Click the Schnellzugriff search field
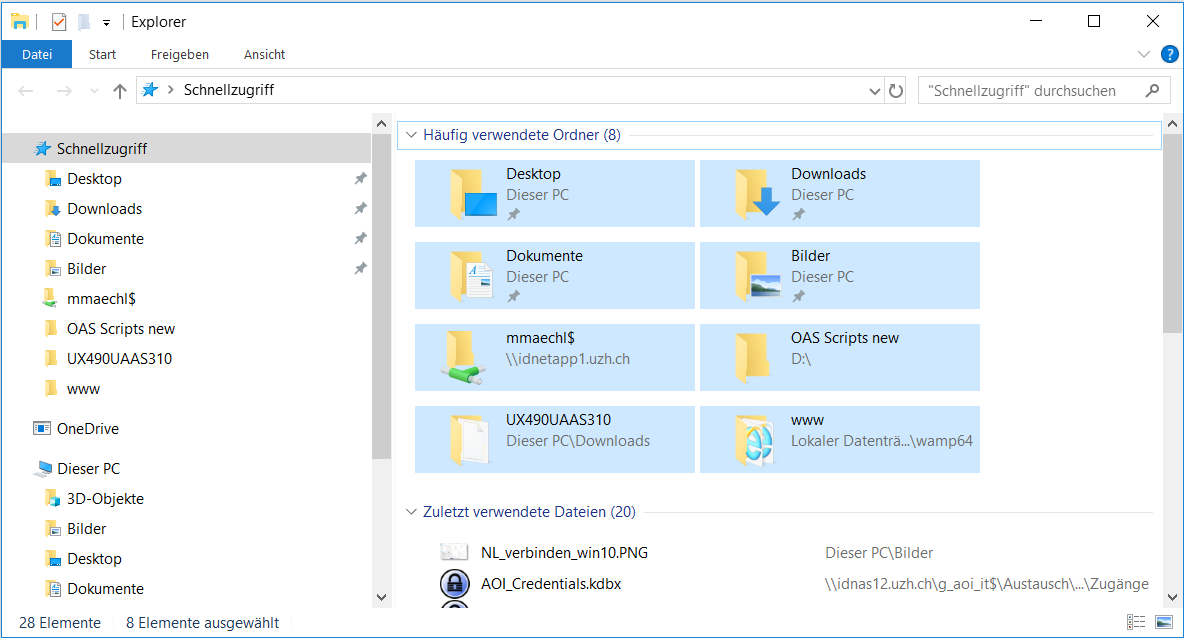The height and width of the screenshot is (638, 1184). (x=1030, y=91)
